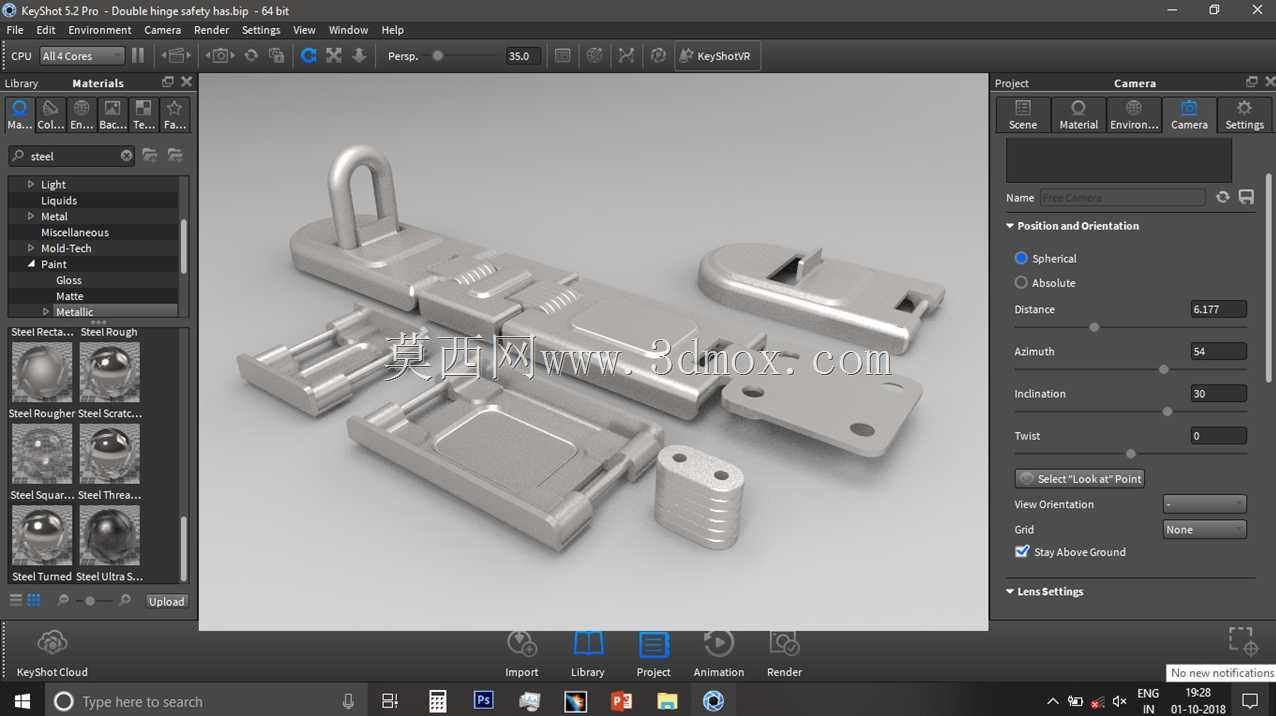Open the Render dialog

click(784, 653)
